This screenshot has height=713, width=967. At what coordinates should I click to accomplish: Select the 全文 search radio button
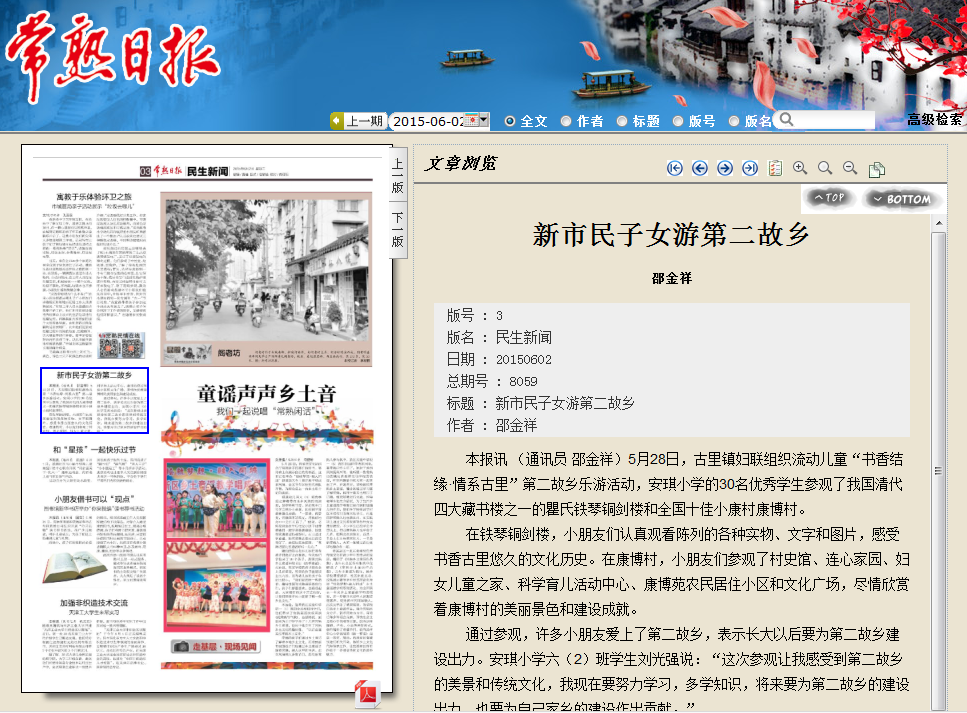click(510, 121)
